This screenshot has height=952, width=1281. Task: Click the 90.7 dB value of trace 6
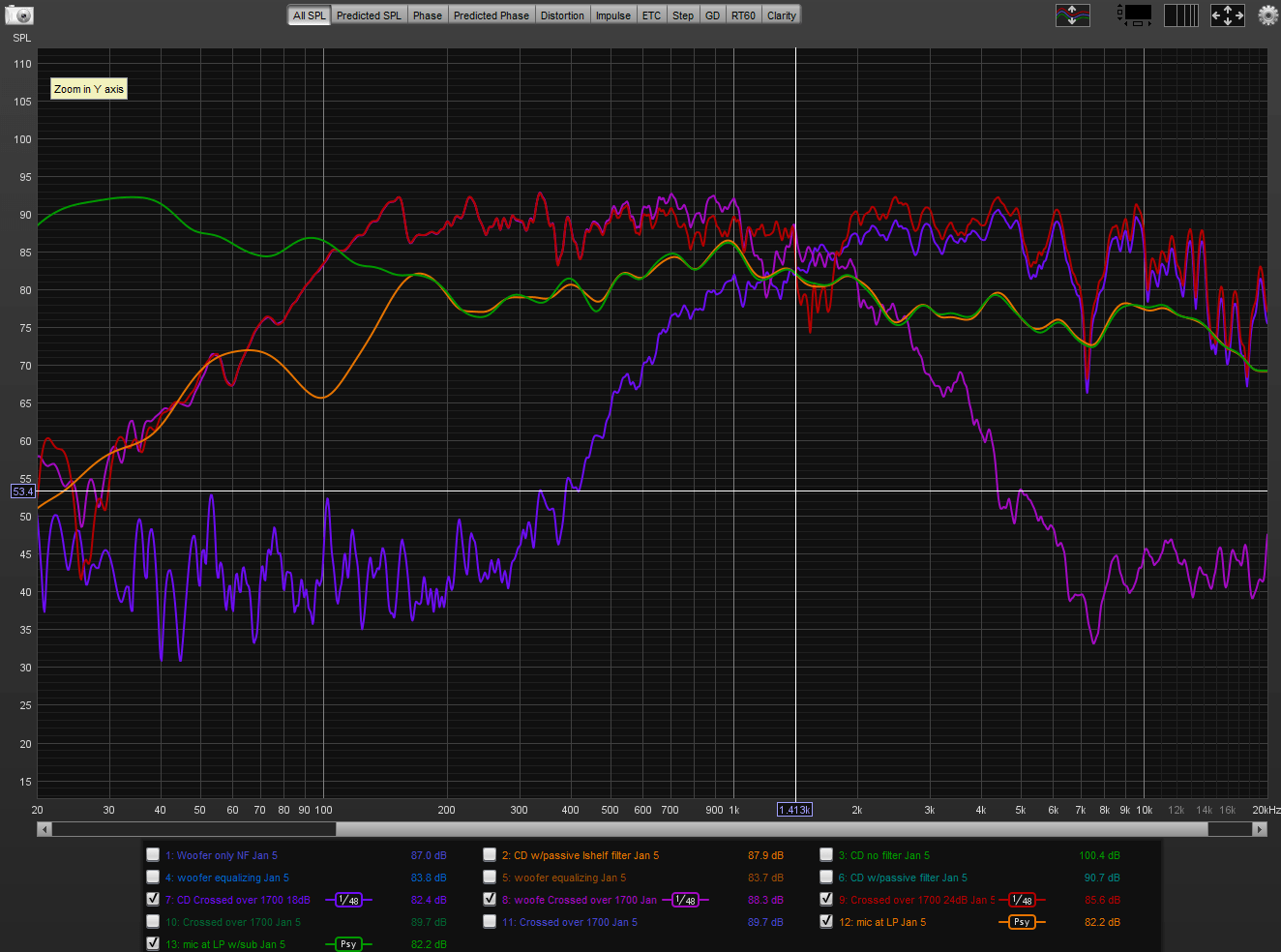pyautogui.click(x=1102, y=878)
